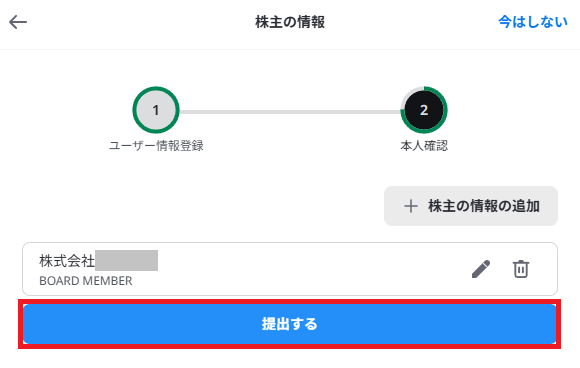This screenshot has height=368, width=580.
Task: Select step 1 circle in the progress tracker
Action: pos(156,110)
